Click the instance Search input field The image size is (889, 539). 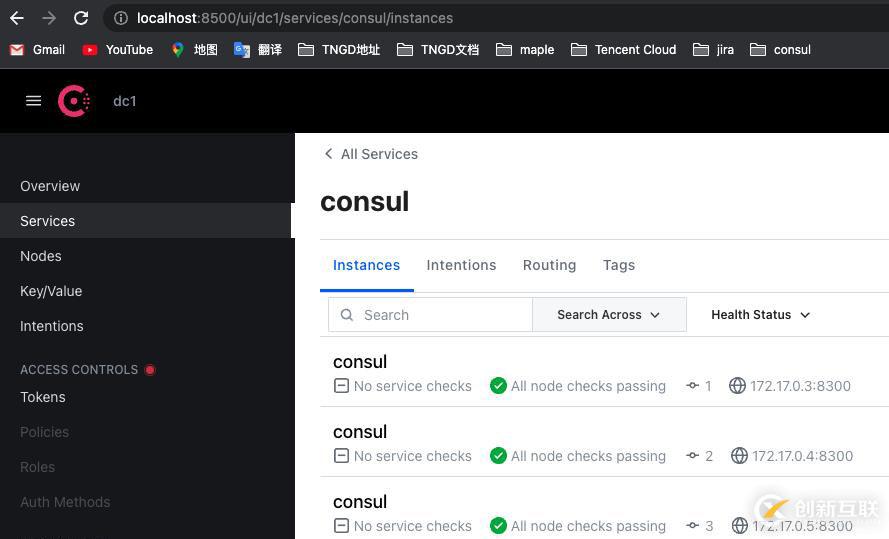440,315
